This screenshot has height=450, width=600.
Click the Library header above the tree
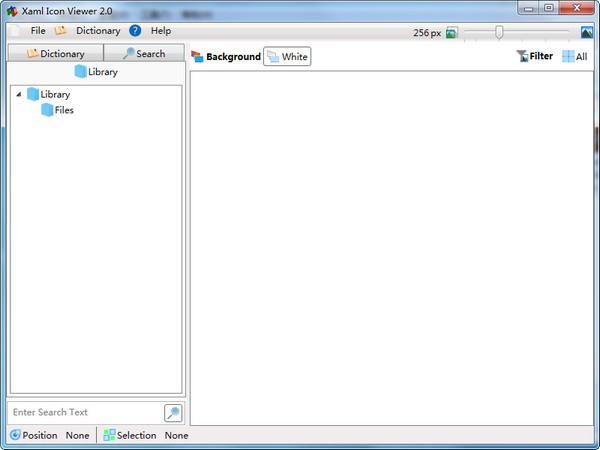point(96,72)
